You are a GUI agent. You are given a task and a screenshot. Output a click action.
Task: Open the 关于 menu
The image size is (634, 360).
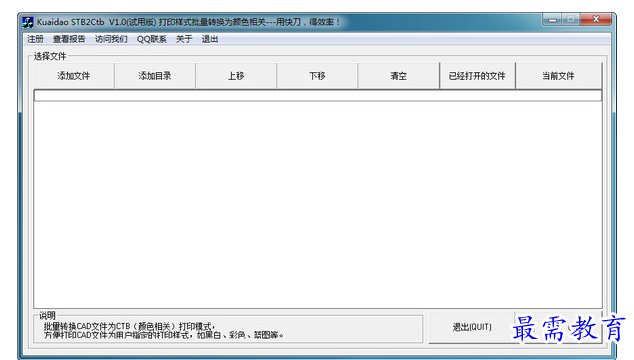pyautogui.click(x=184, y=39)
